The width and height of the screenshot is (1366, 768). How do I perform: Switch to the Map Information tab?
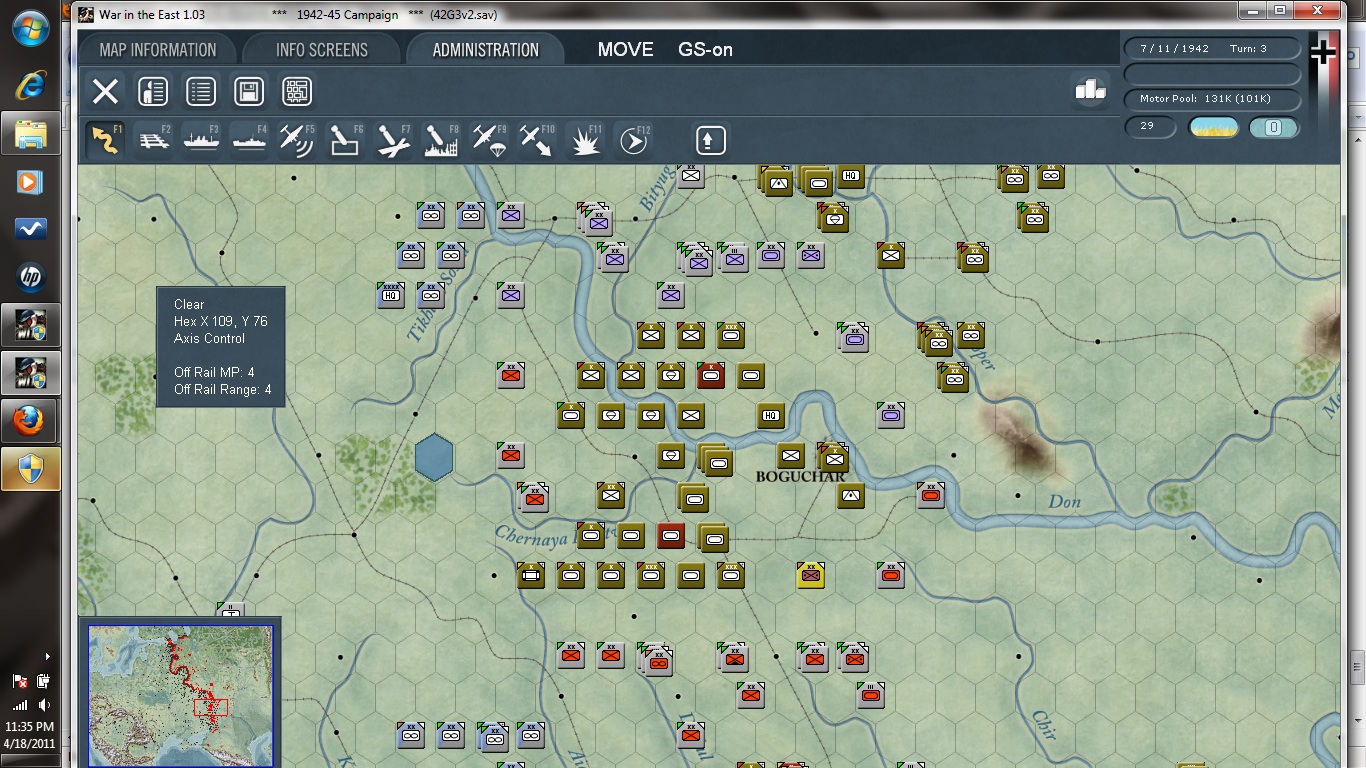[x=158, y=50]
